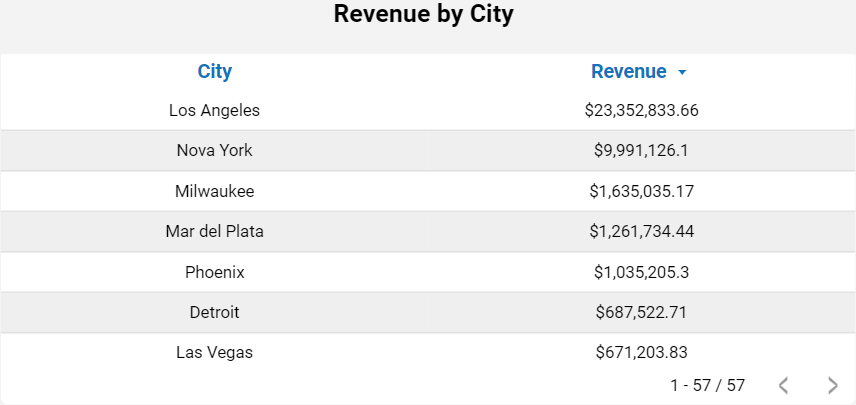This screenshot has height=405, width=856.
Task: Click the Las Vegas city cell
Action: (215, 352)
